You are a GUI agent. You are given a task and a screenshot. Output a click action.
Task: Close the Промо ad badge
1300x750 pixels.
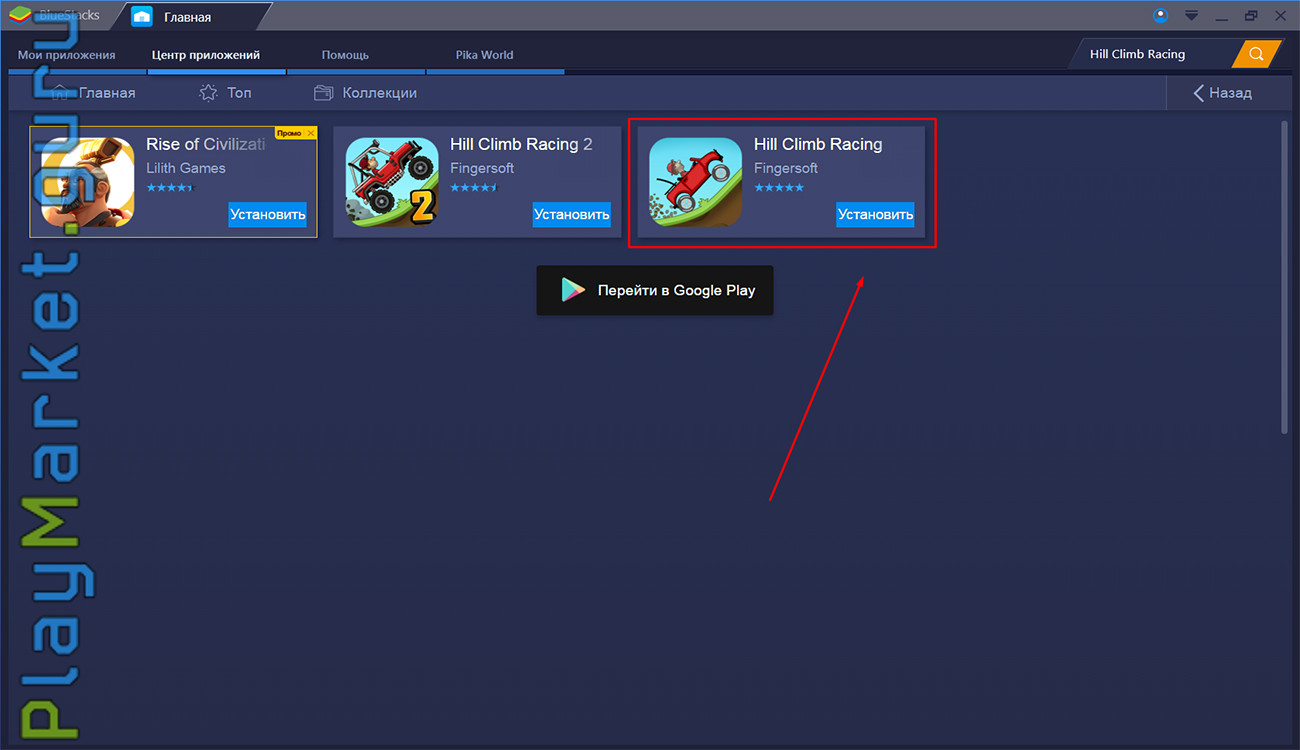pos(311,133)
